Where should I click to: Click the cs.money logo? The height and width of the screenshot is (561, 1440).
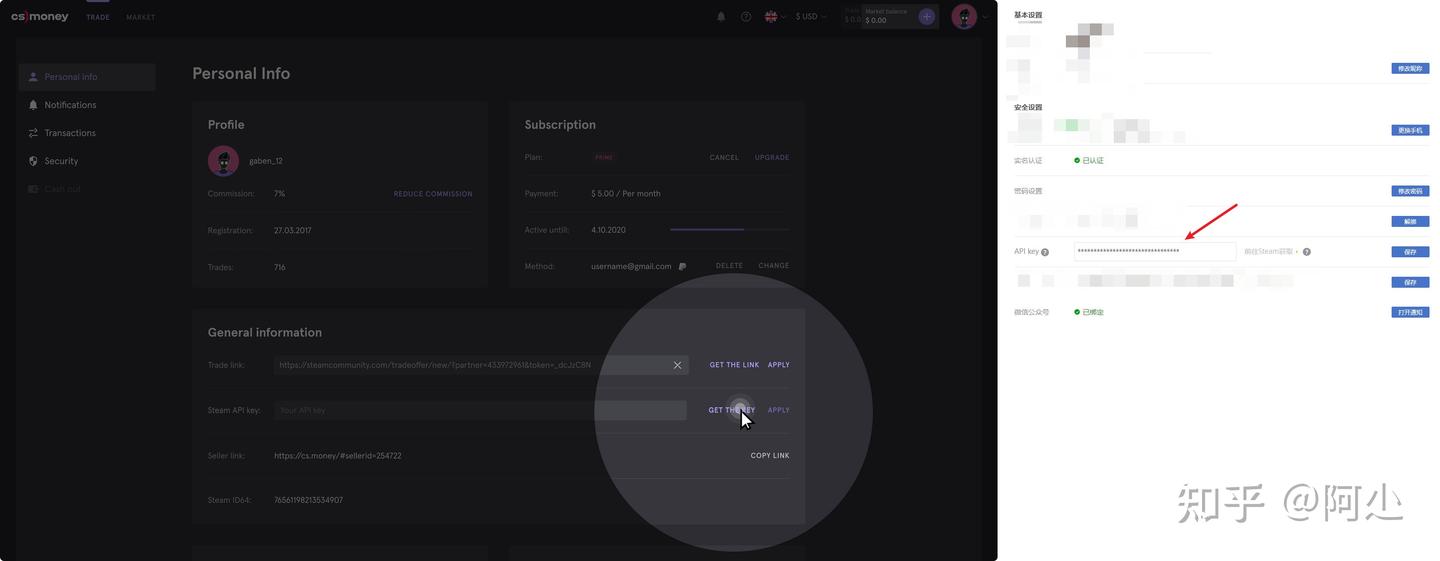[40, 17]
